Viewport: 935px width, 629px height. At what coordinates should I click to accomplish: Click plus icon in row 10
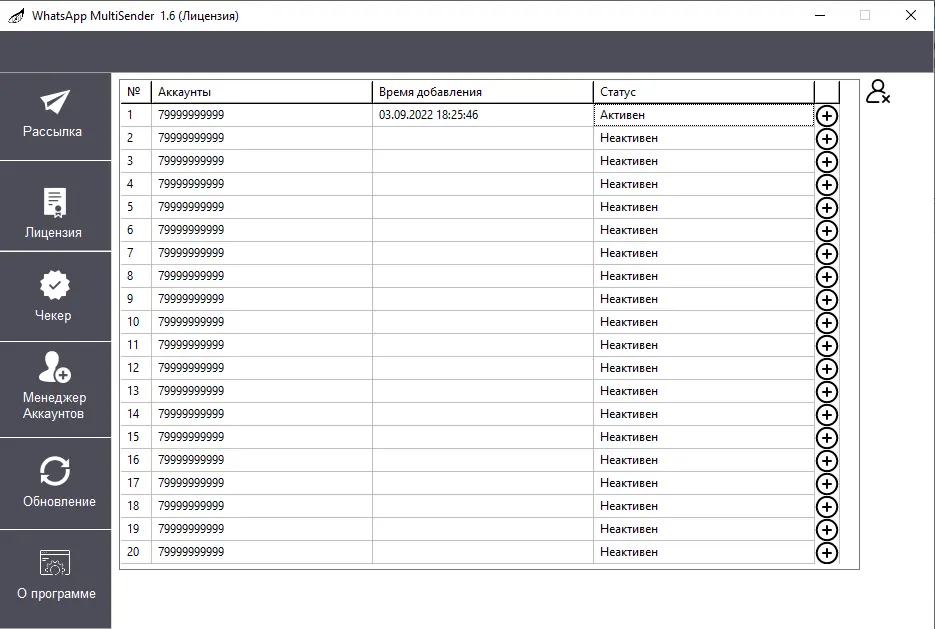(x=826, y=323)
